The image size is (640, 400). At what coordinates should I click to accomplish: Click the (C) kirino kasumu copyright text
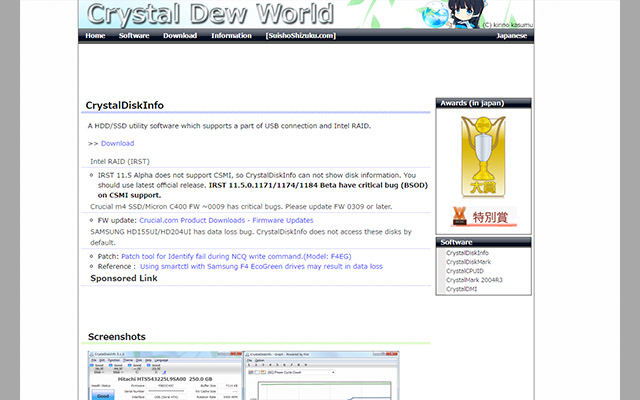[x=507, y=25]
